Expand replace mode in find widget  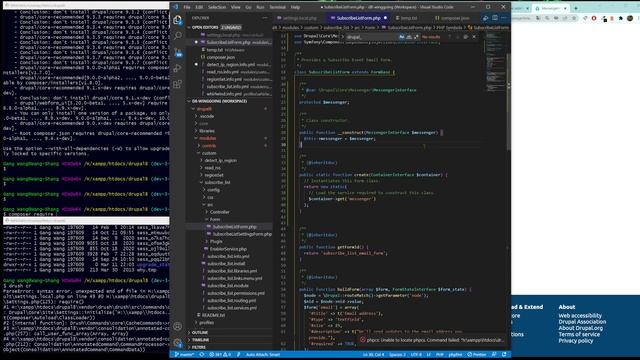342,37
